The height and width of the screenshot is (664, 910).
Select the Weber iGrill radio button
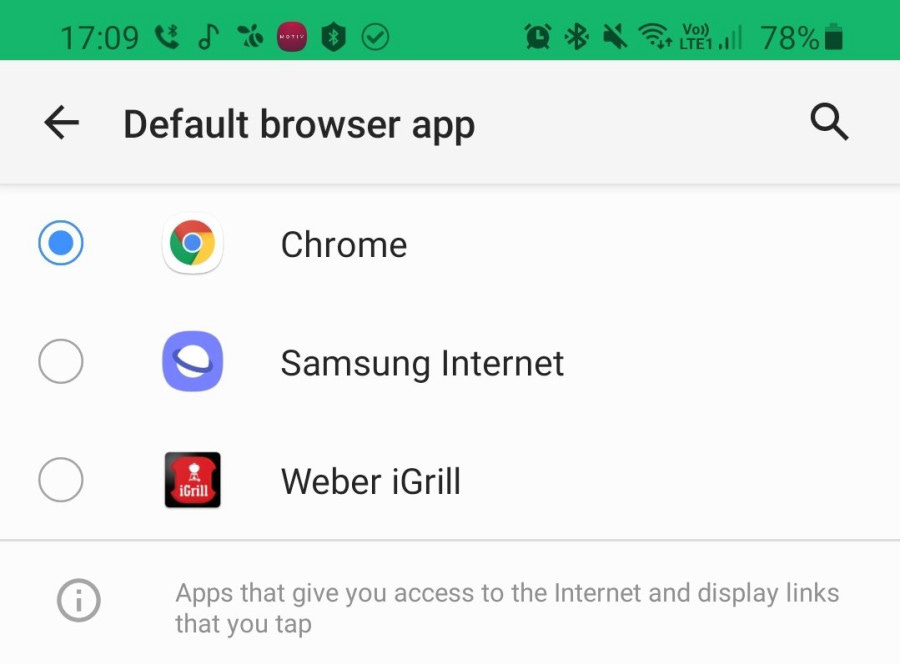point(61,480)
